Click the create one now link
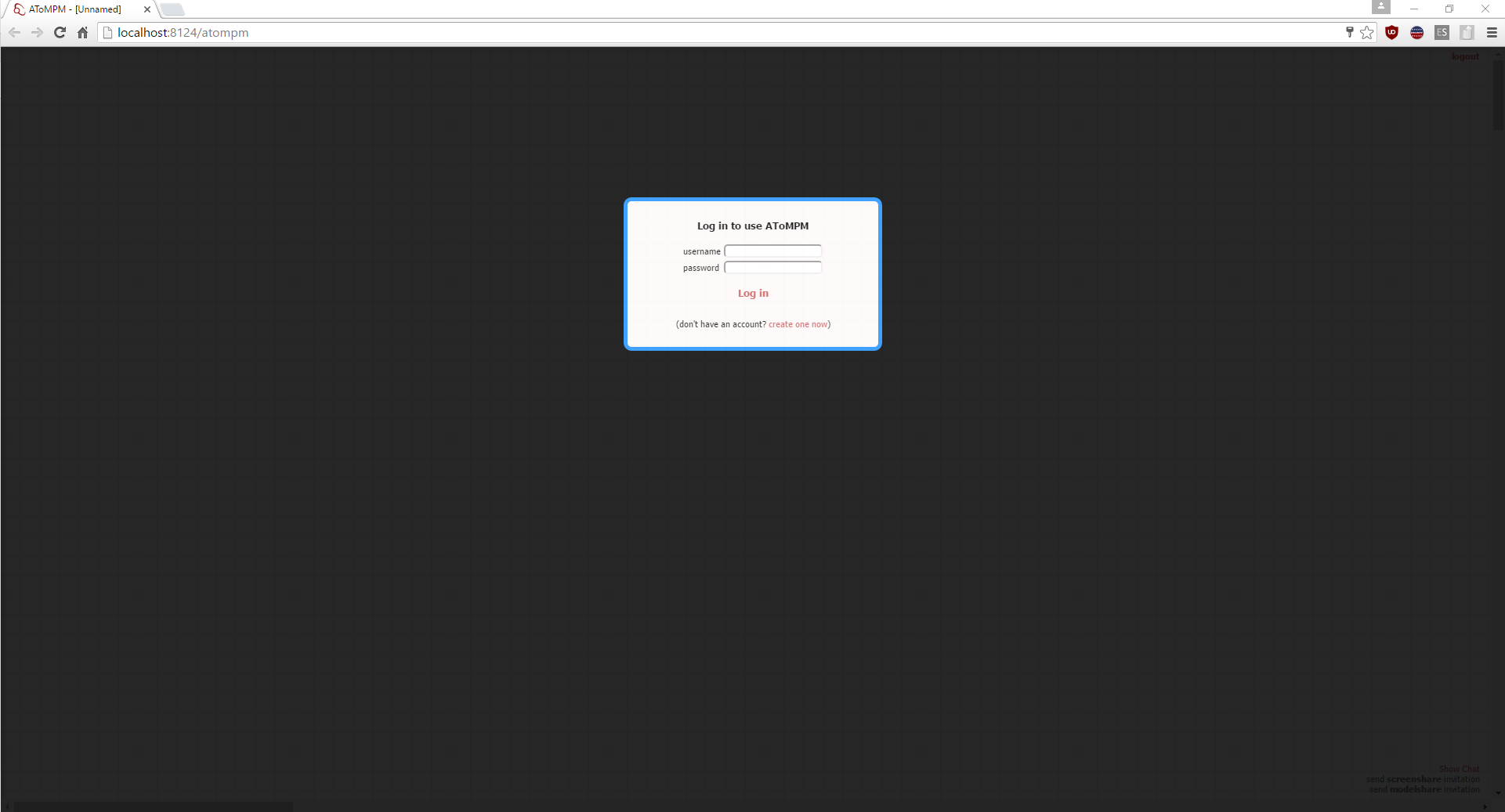This screenshot has width=1505, height=812. coord(798,324)
